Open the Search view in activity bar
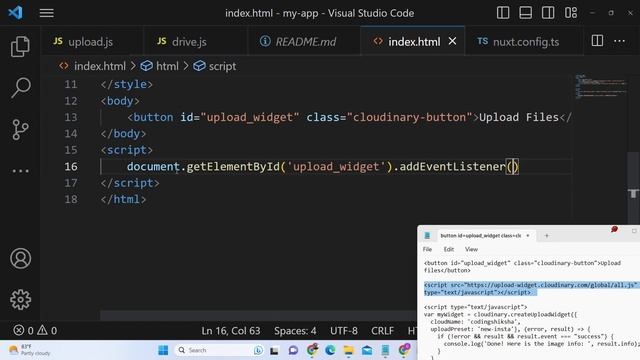The width and height of the screenshot is (640, 360). click(x=20, y=87)
